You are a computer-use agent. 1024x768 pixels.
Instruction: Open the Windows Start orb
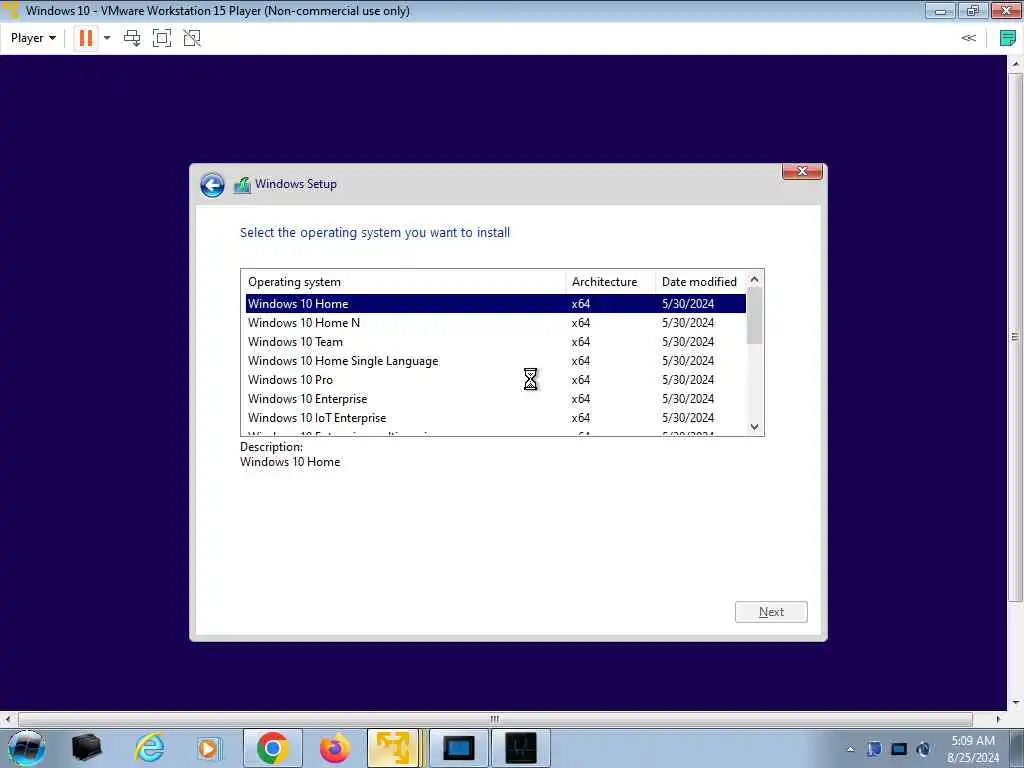point(27,748)
